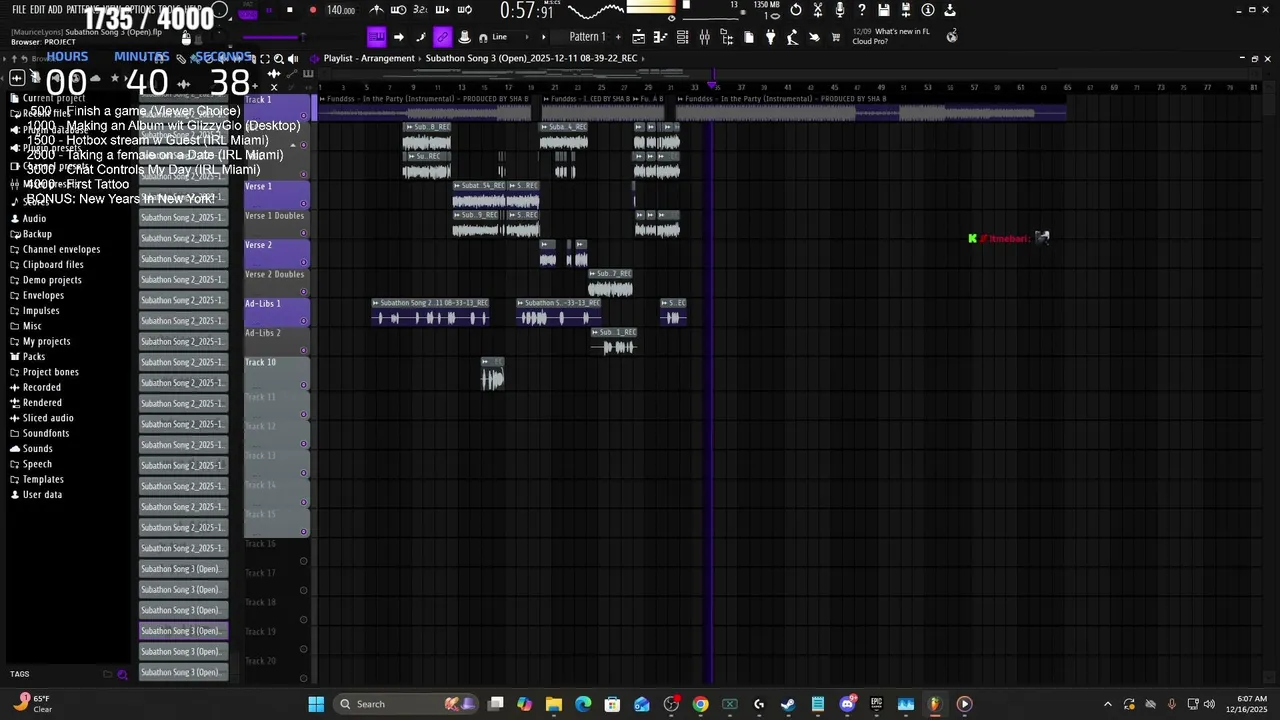The width and height of the screenshot is (1280, 720).
Task: Open the Plugin picker plug icon
Action: (x=770, y=37)
